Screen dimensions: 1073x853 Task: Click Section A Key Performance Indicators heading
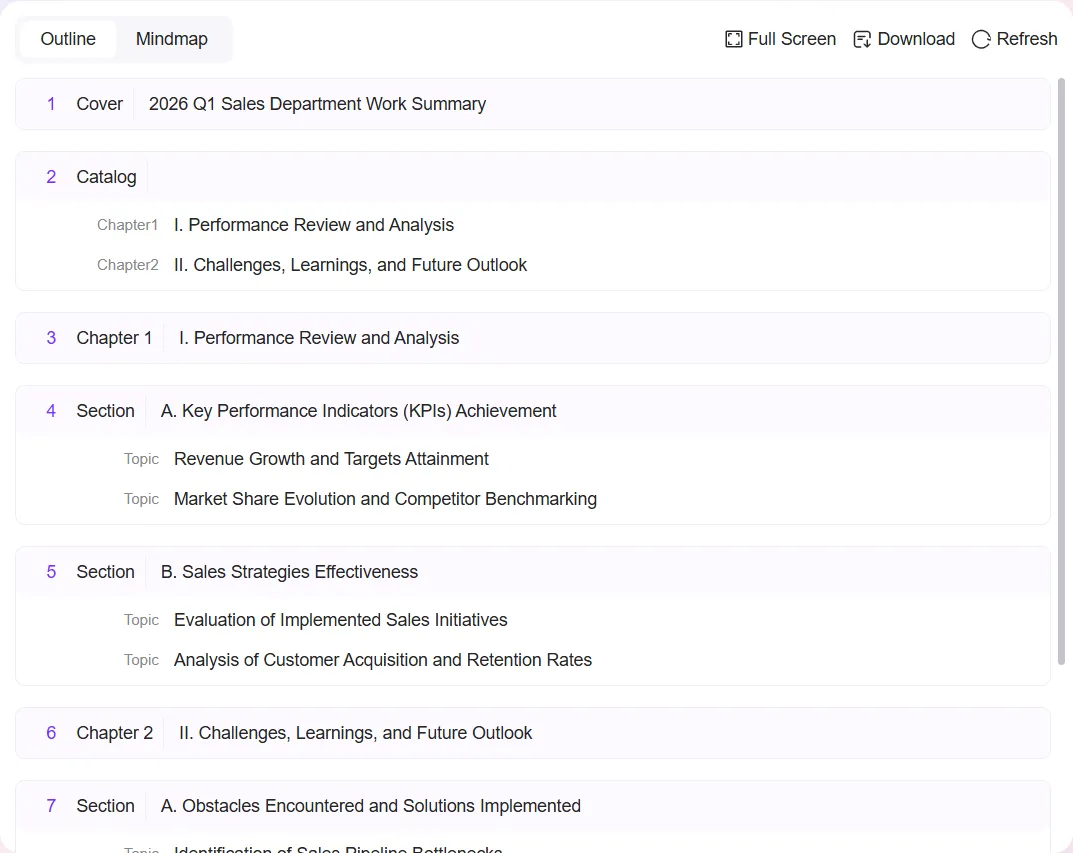358,411
